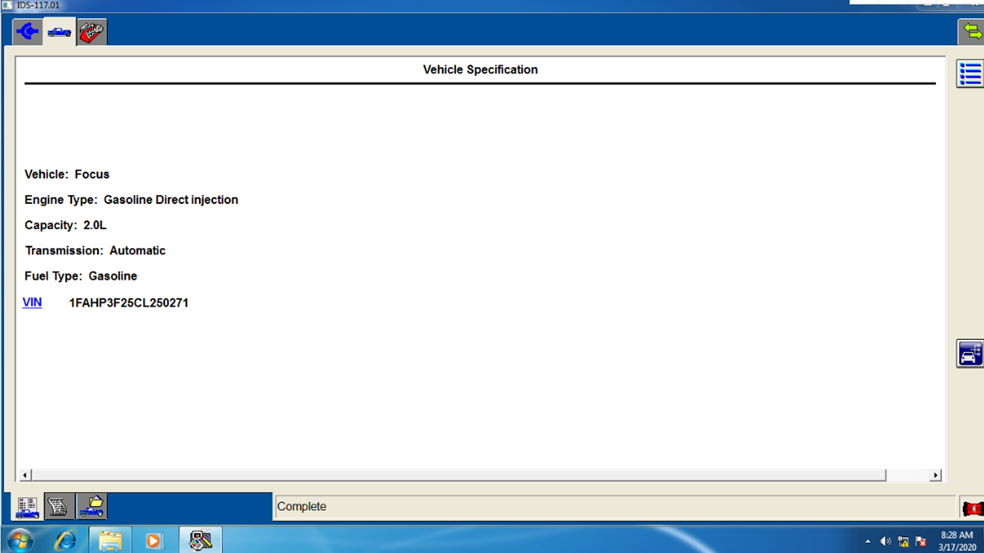Open the taskbar clock 8:28 AM
This screenshot has height=553, width=984.
coord(957,541)
